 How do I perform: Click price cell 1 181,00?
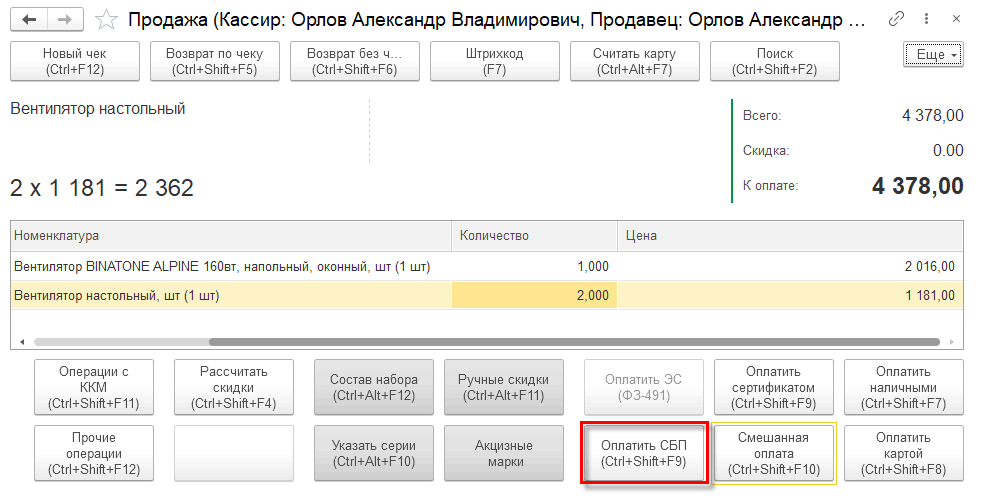click(x=791, y=295)
